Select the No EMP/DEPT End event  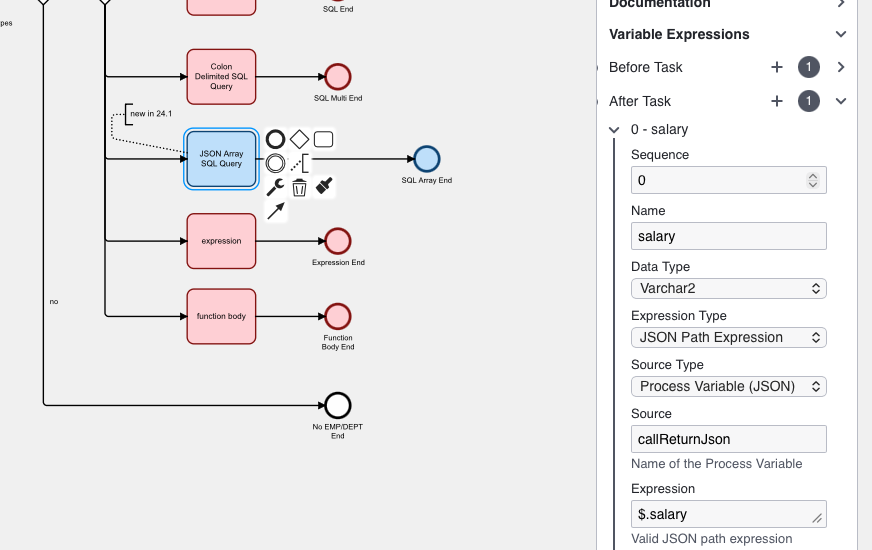point(338,405)
